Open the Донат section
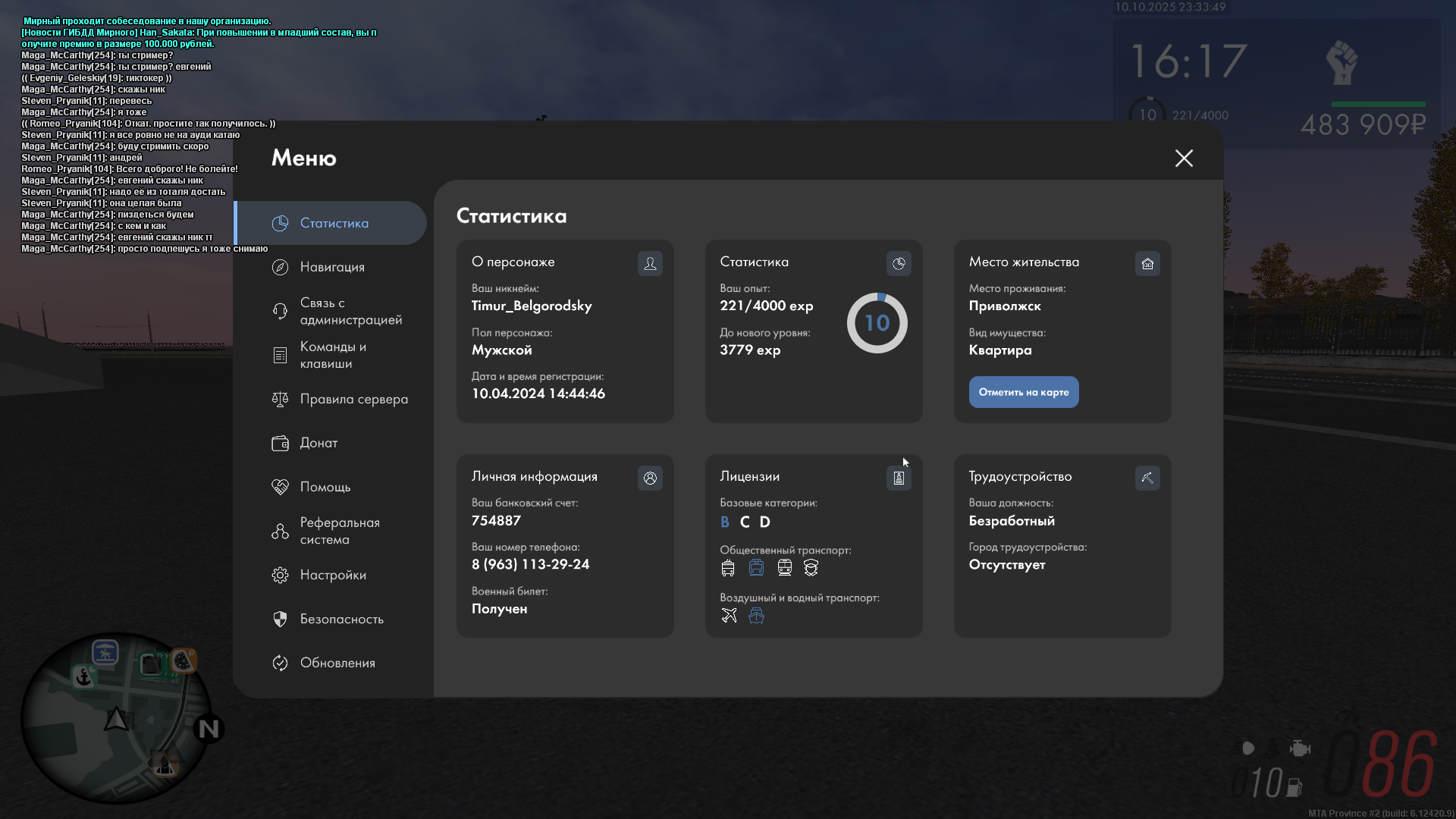Screen dimensions: 1456x819 tap(318, 443)
